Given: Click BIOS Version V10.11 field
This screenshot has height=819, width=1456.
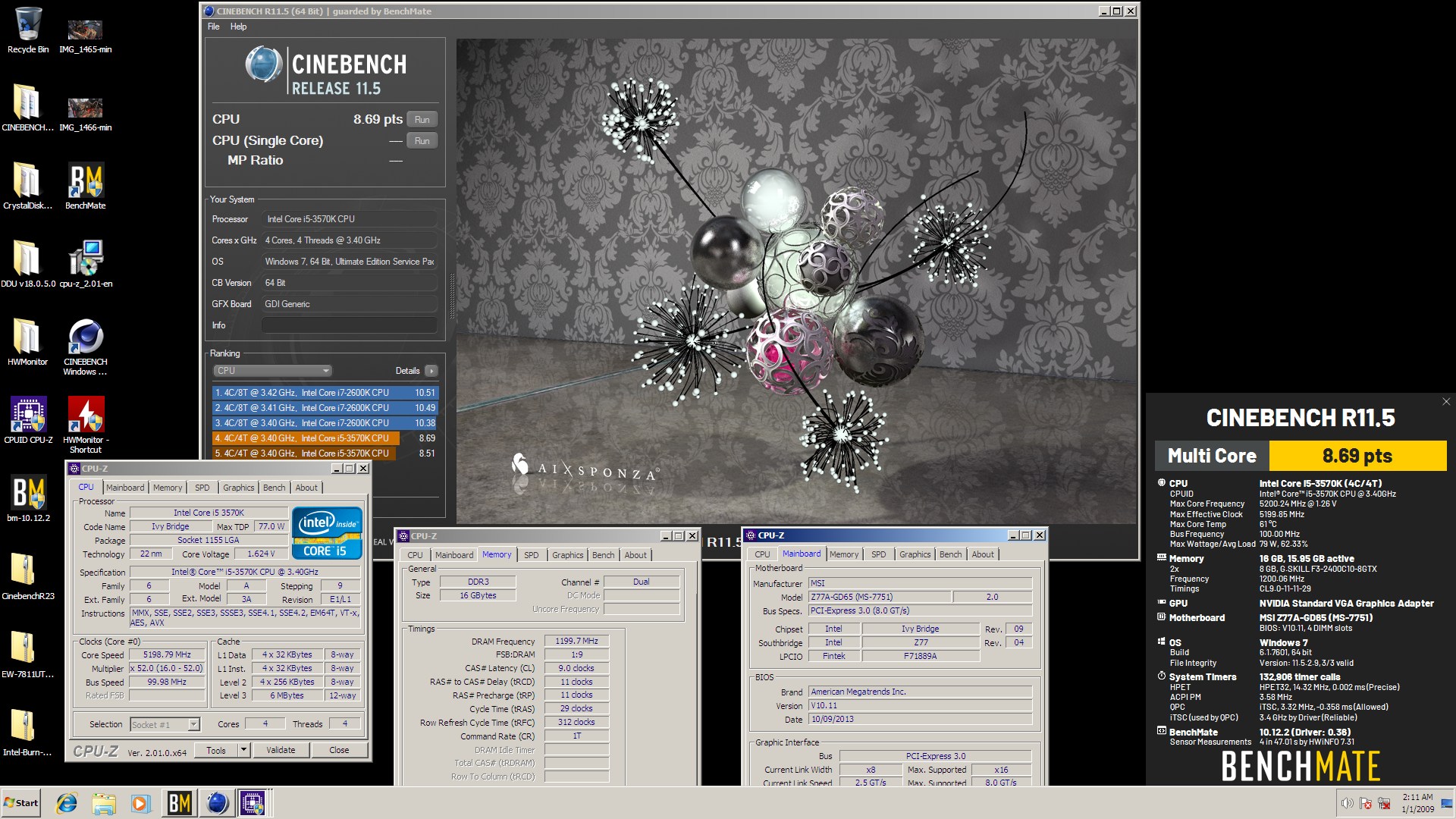Looking at the screenshot, I should [x=920, y=705].
